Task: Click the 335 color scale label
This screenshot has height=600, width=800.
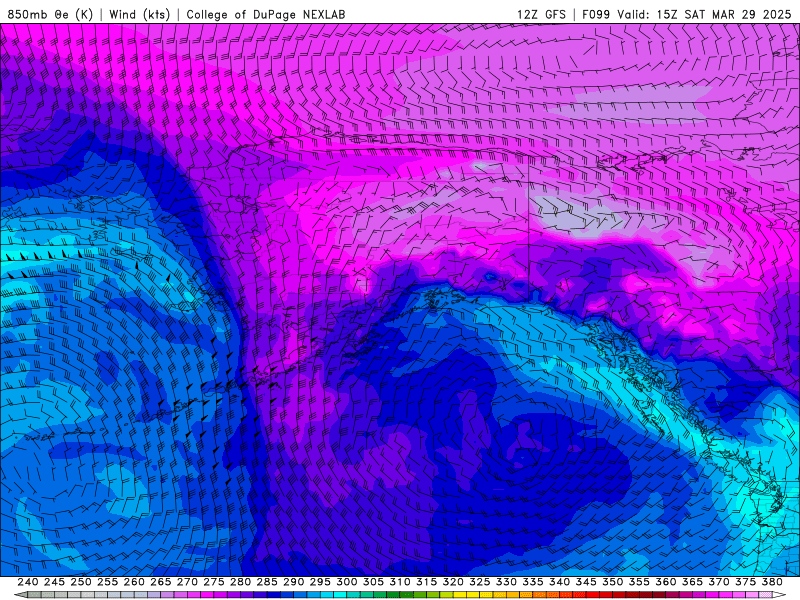Action: click(x=532, y=582)
